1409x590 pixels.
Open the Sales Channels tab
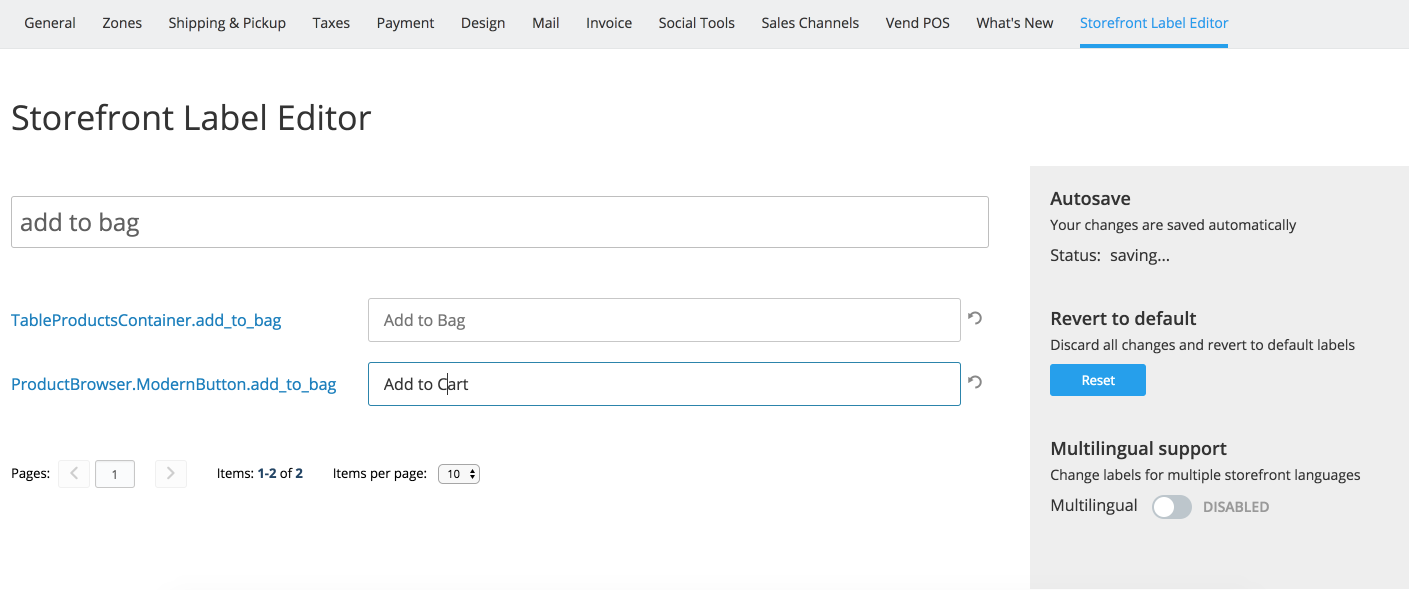coord(810,23)
